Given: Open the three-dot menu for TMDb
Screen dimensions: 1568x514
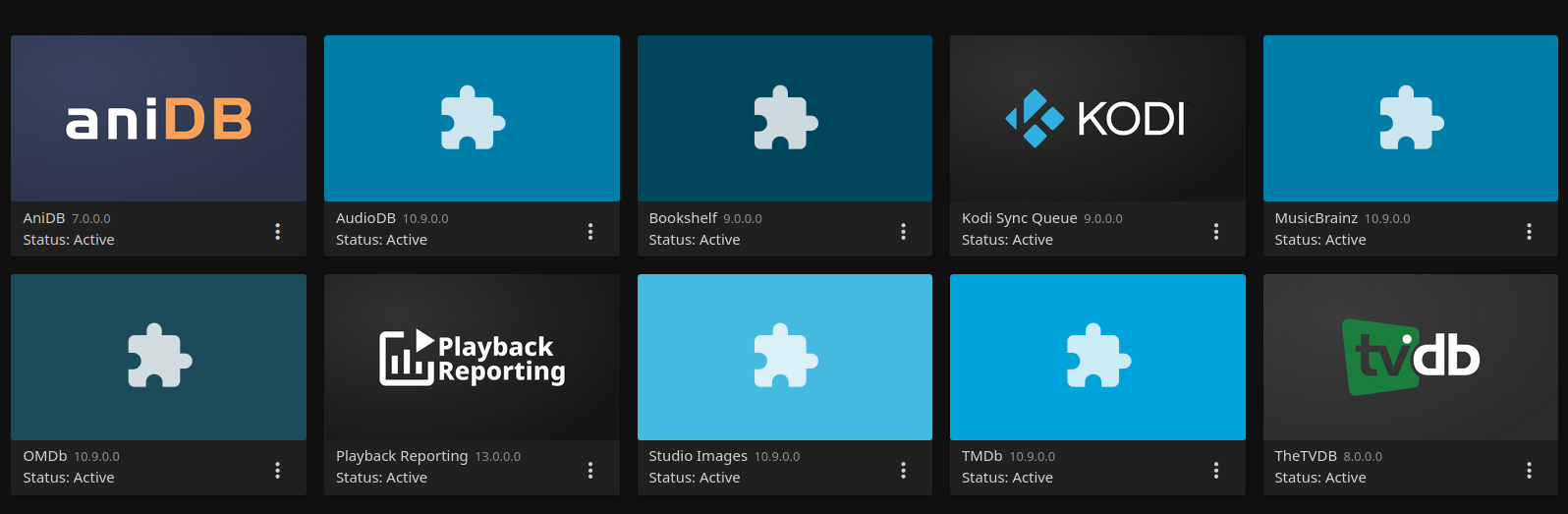Looking at the screenshot, I should coord(1216,470).
